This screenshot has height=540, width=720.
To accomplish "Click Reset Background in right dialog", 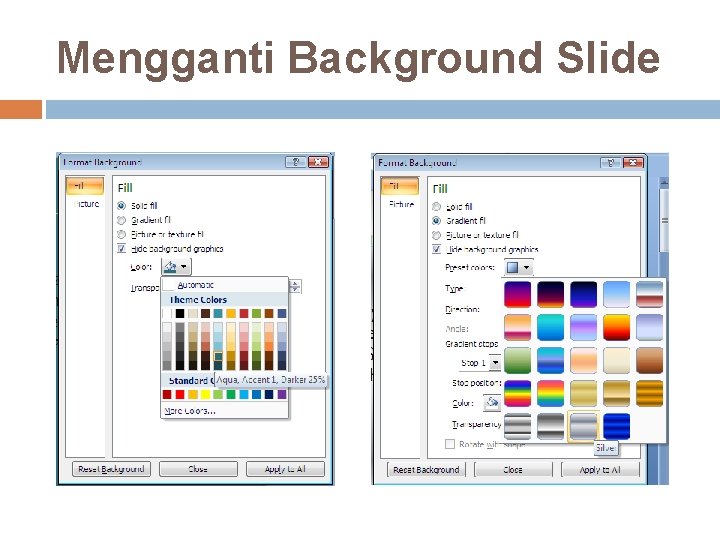I will point(426,470).
